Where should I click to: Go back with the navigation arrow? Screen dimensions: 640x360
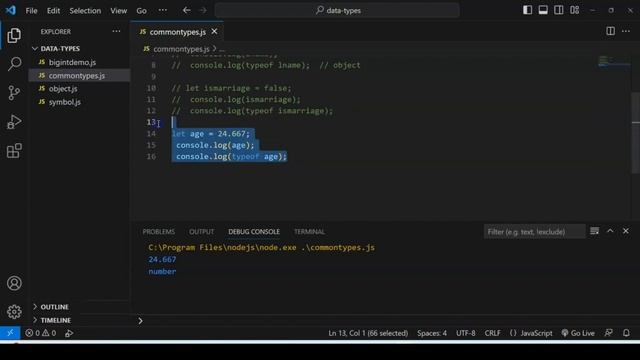point(187,10)
